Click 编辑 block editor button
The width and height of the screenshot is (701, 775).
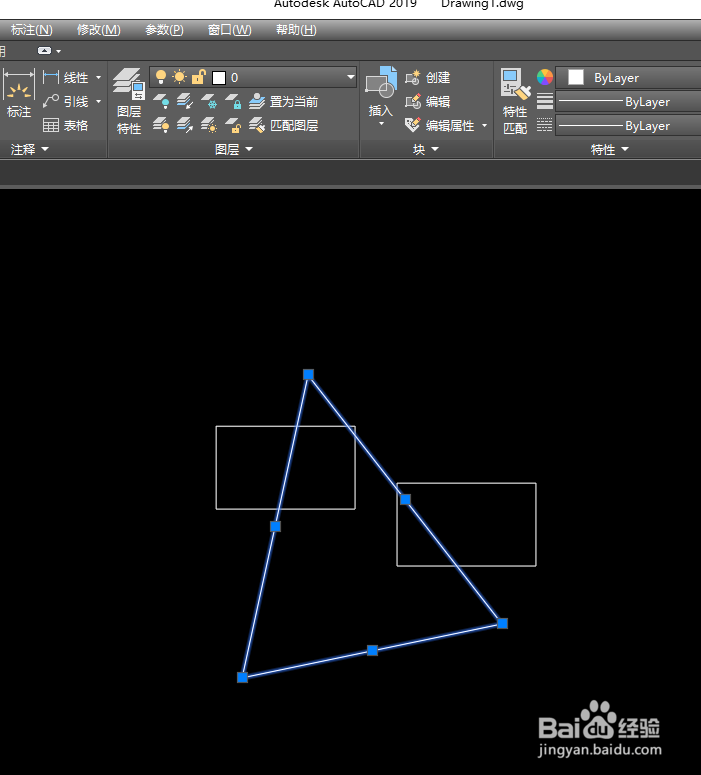428,102
